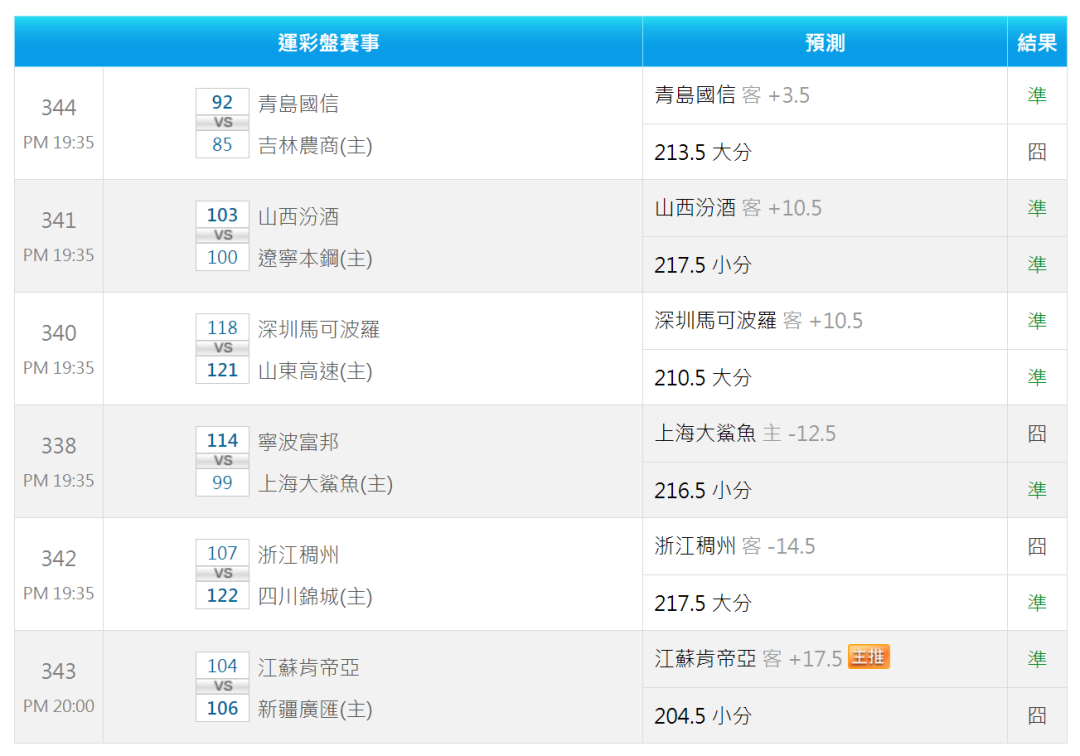Click the score 103 for 山西汾酒

[222, 215]
